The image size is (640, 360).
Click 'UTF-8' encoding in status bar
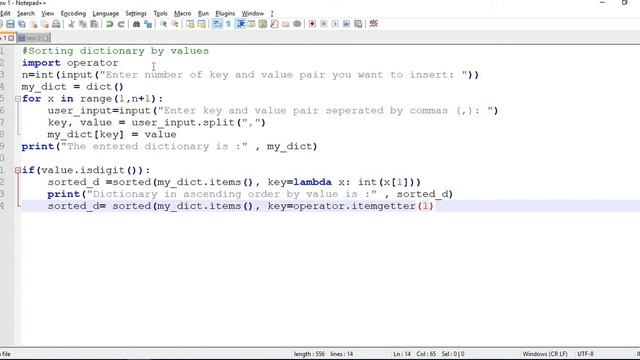click(x=585, y=354)
